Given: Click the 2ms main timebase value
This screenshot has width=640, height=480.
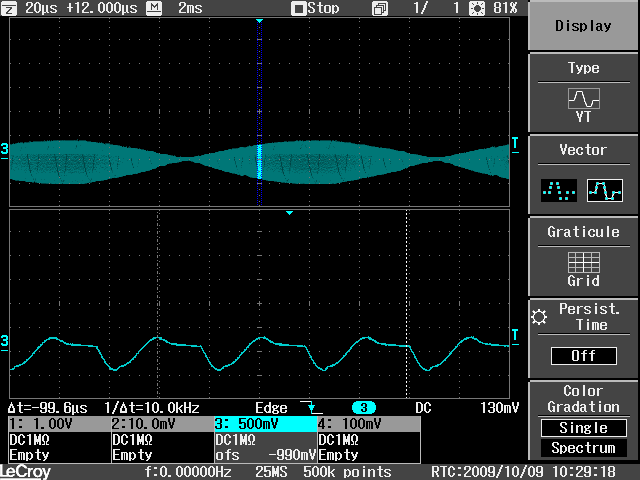Looking at the screenshot, I should click(190, 8).
